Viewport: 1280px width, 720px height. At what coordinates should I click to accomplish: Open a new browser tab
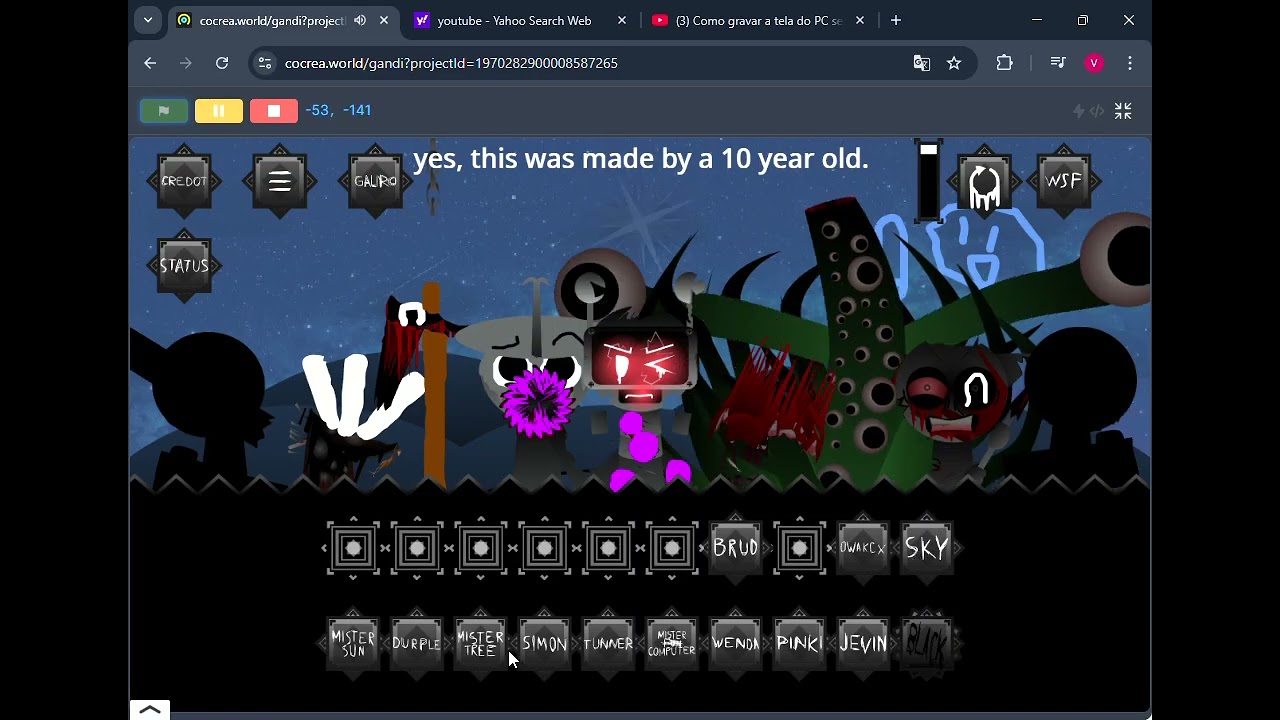tap(896, 20)
